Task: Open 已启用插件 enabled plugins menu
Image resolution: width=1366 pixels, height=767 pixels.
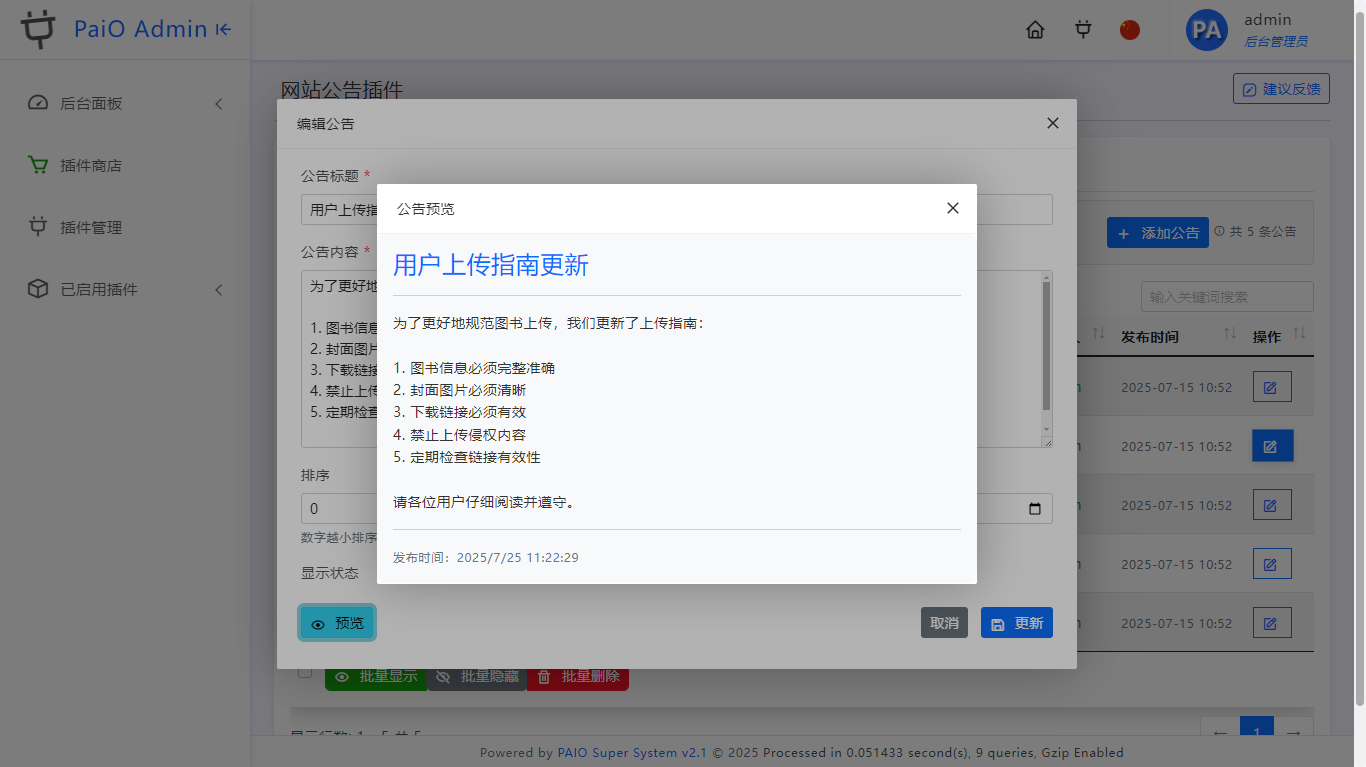Action: click(x=125, y=289)
